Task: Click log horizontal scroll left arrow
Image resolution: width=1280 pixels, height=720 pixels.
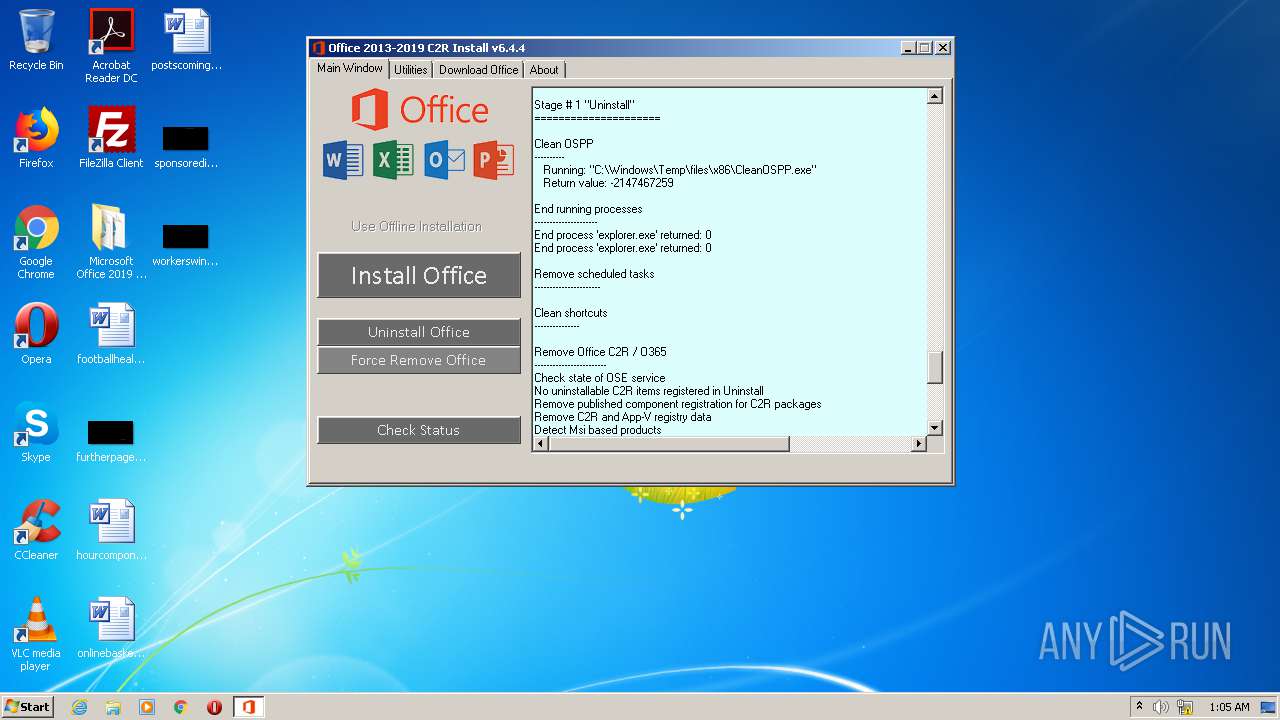Action: coord(540,444)
